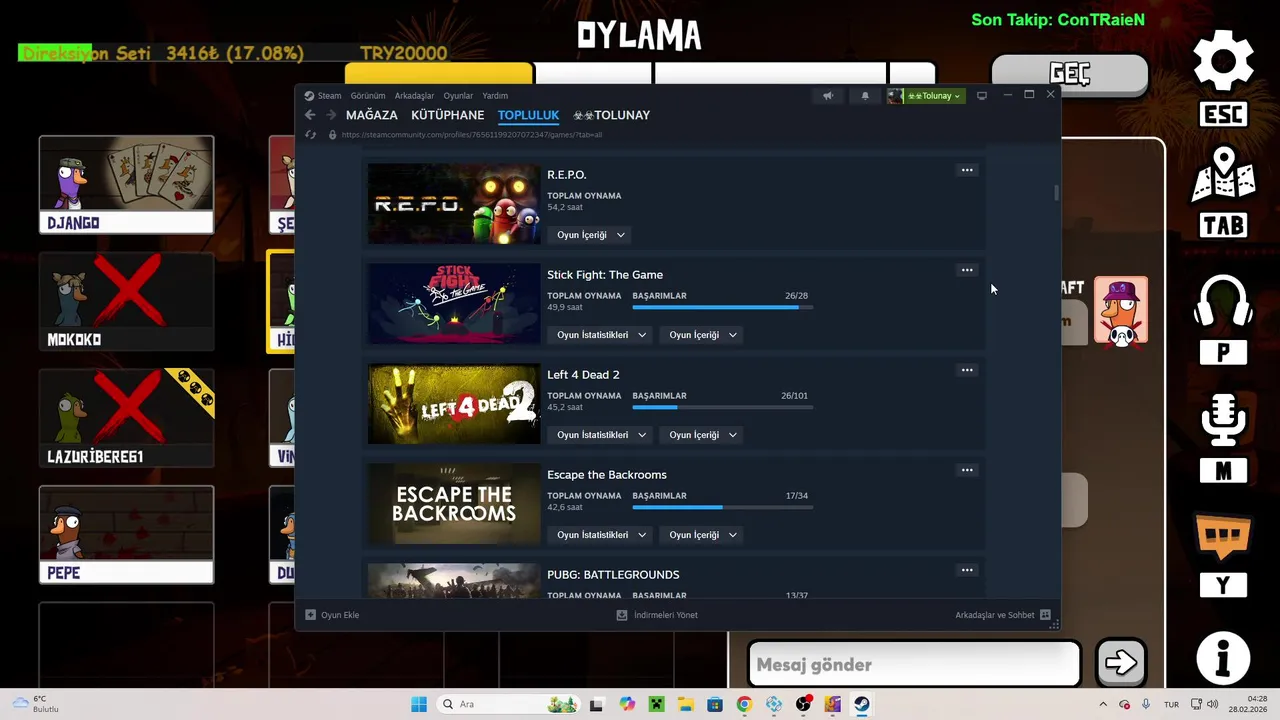Open the R.E.P.O. game thumbnail
Viewport: 1280px width, 720px height.
click(454, 204)
